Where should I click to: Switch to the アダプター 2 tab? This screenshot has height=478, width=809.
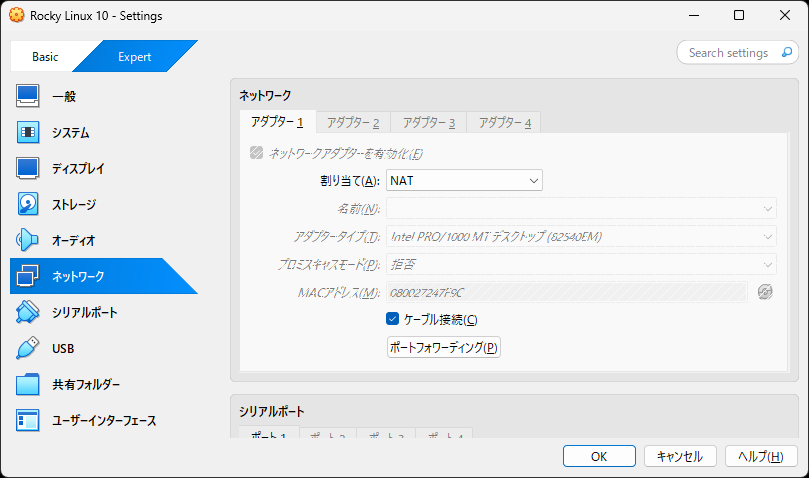[x=353, y=123]
